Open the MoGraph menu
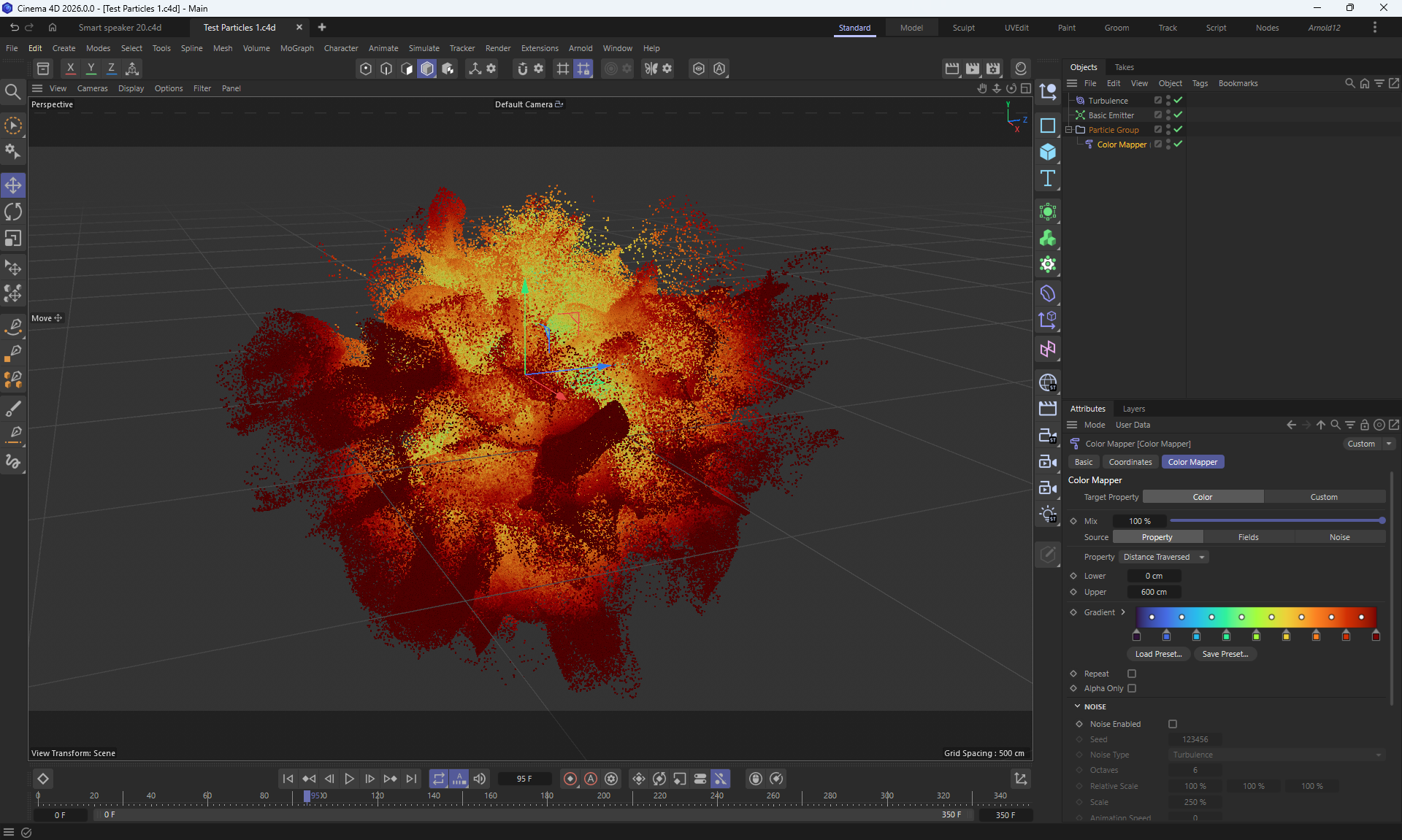This screenshot has height=840, width=1402. [296, 48]
